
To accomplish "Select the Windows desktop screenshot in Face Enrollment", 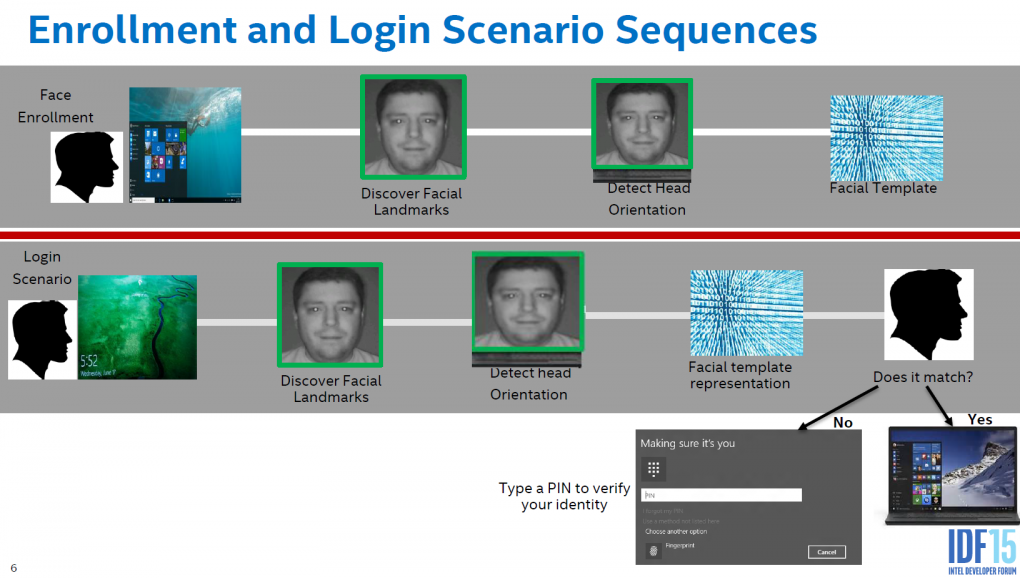I will tap(185, 145).
